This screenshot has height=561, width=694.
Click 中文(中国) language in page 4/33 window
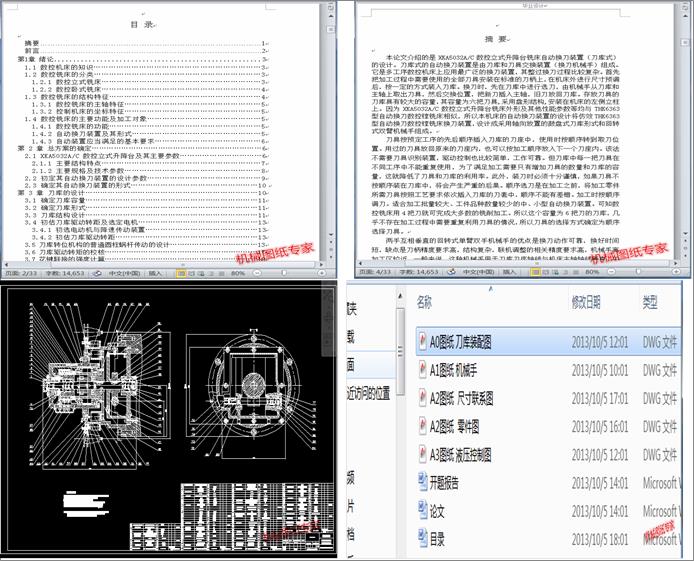(x=478, y=272)
